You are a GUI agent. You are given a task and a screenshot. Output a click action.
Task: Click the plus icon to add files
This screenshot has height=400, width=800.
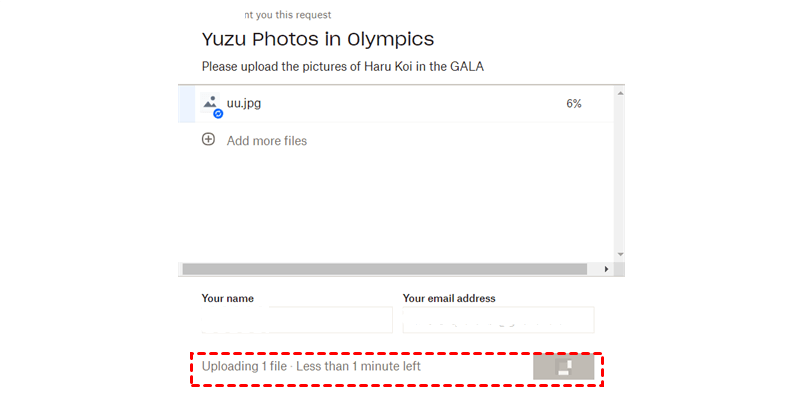tap(209, 140)
